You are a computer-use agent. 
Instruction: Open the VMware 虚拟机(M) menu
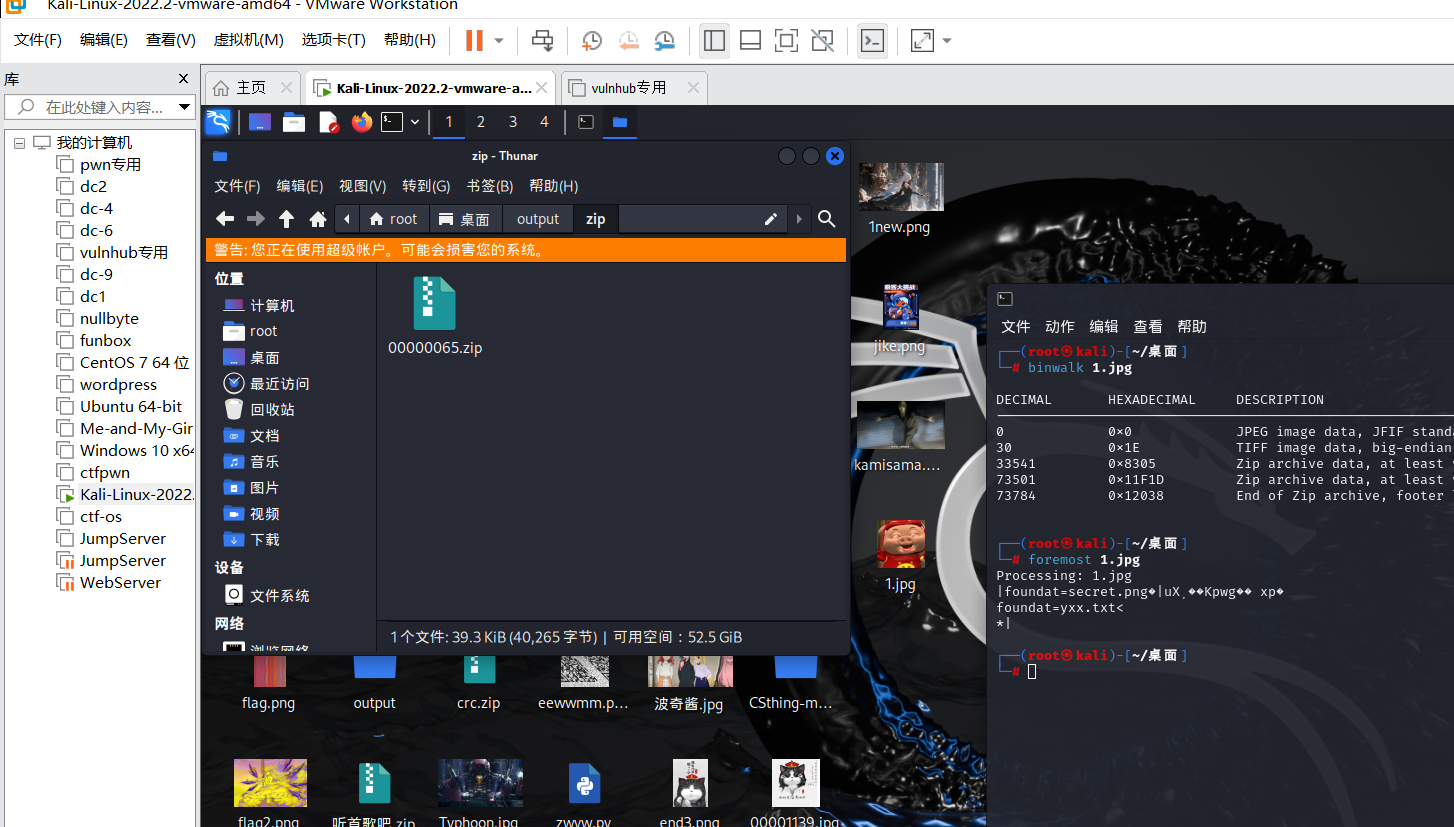click(x=248, y=40)
